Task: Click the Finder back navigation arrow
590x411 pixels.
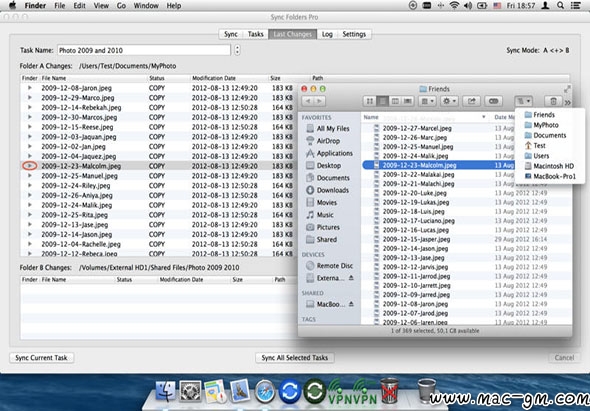Action: pyautogui.click(x=308, y=101)
